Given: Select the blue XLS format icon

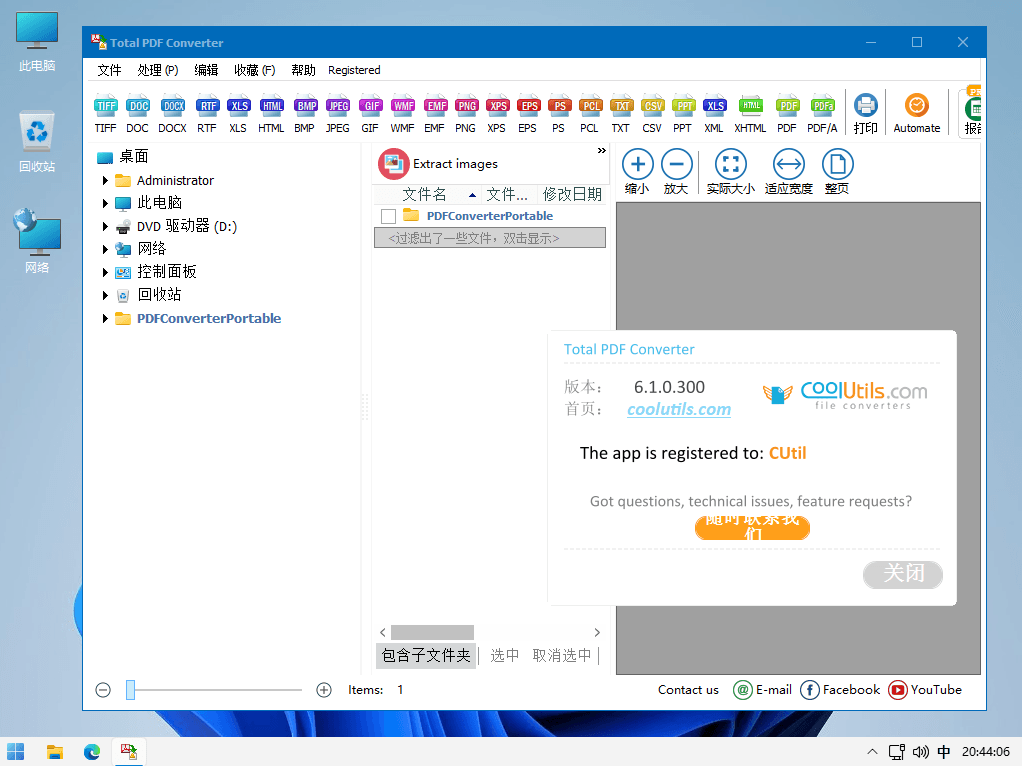Looking at the screenshot, I should click(x=239, y=114).
